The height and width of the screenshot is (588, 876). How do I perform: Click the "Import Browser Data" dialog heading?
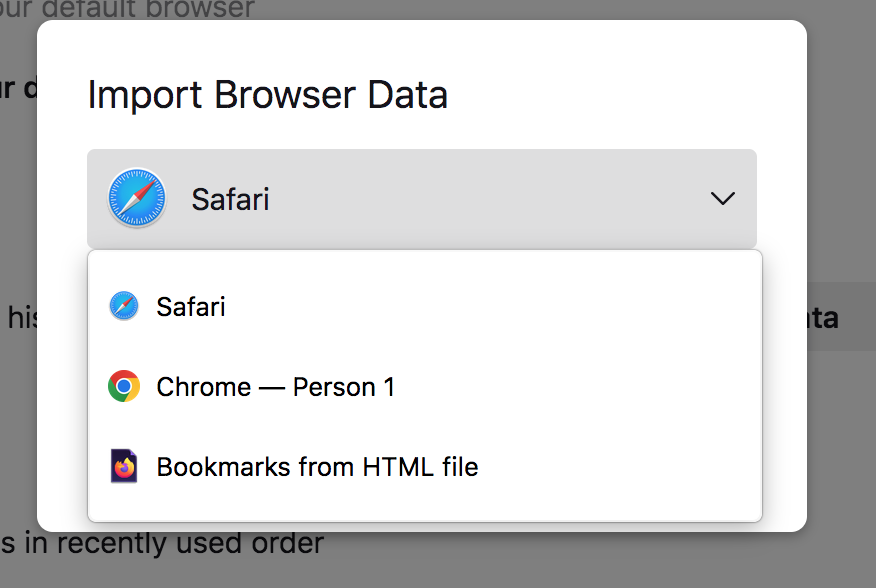click(267, 95)
